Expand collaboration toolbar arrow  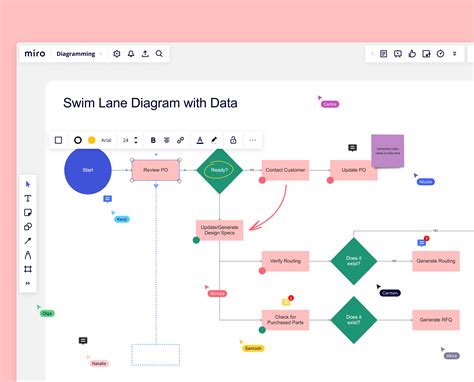click(x=372, y=54)
